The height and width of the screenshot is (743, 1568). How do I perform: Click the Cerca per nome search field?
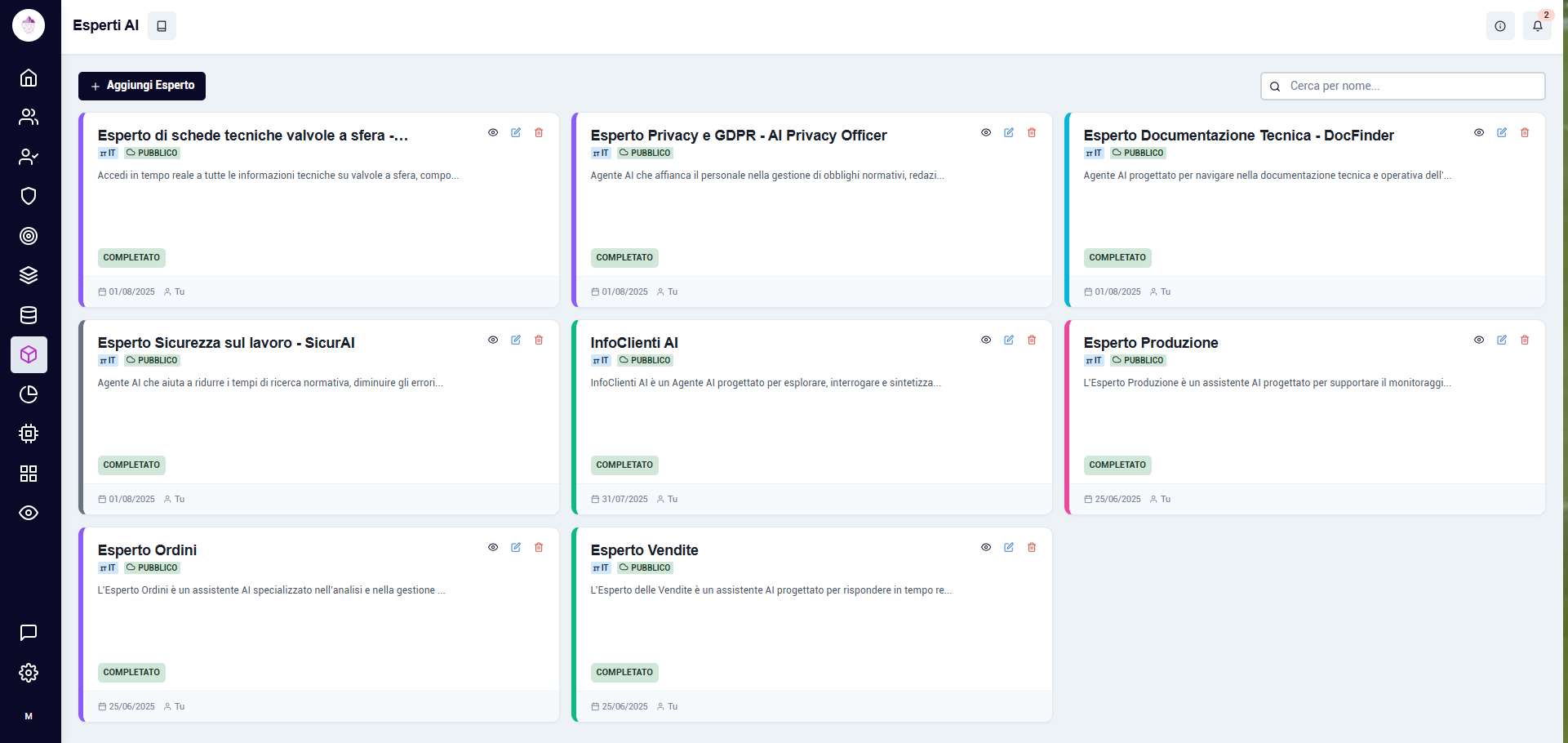tap(1402, 86)
